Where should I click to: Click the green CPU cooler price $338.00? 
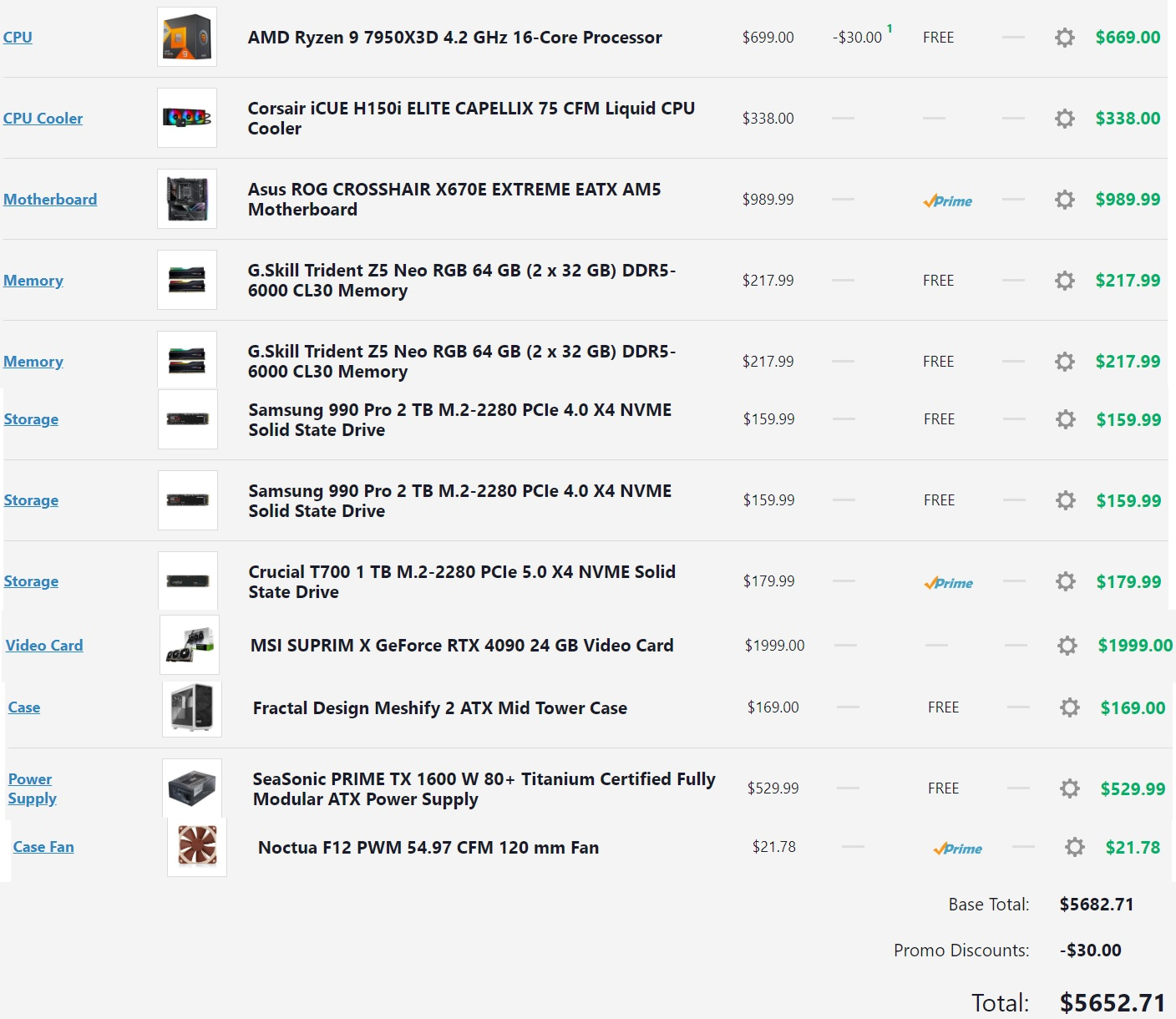(1128, 119)
